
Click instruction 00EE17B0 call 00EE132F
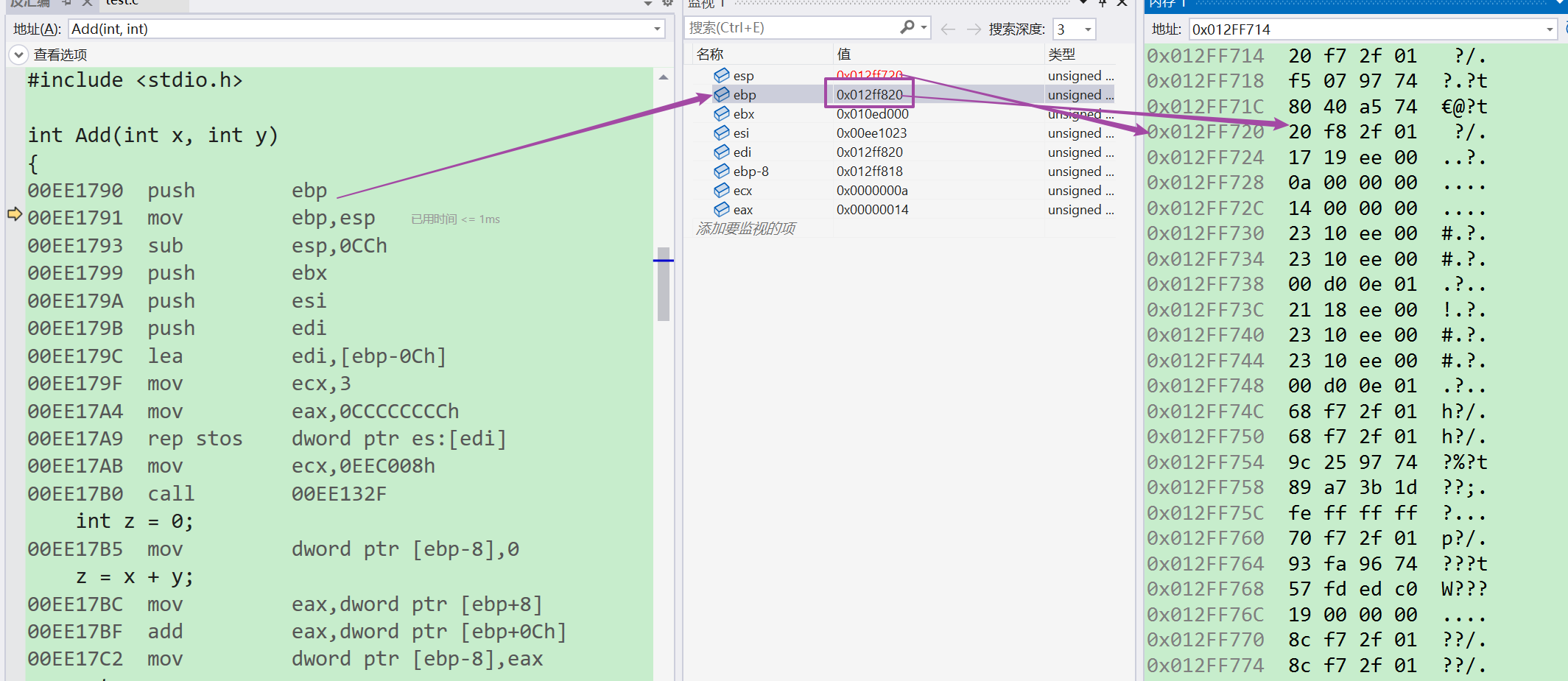pos(207,493)
